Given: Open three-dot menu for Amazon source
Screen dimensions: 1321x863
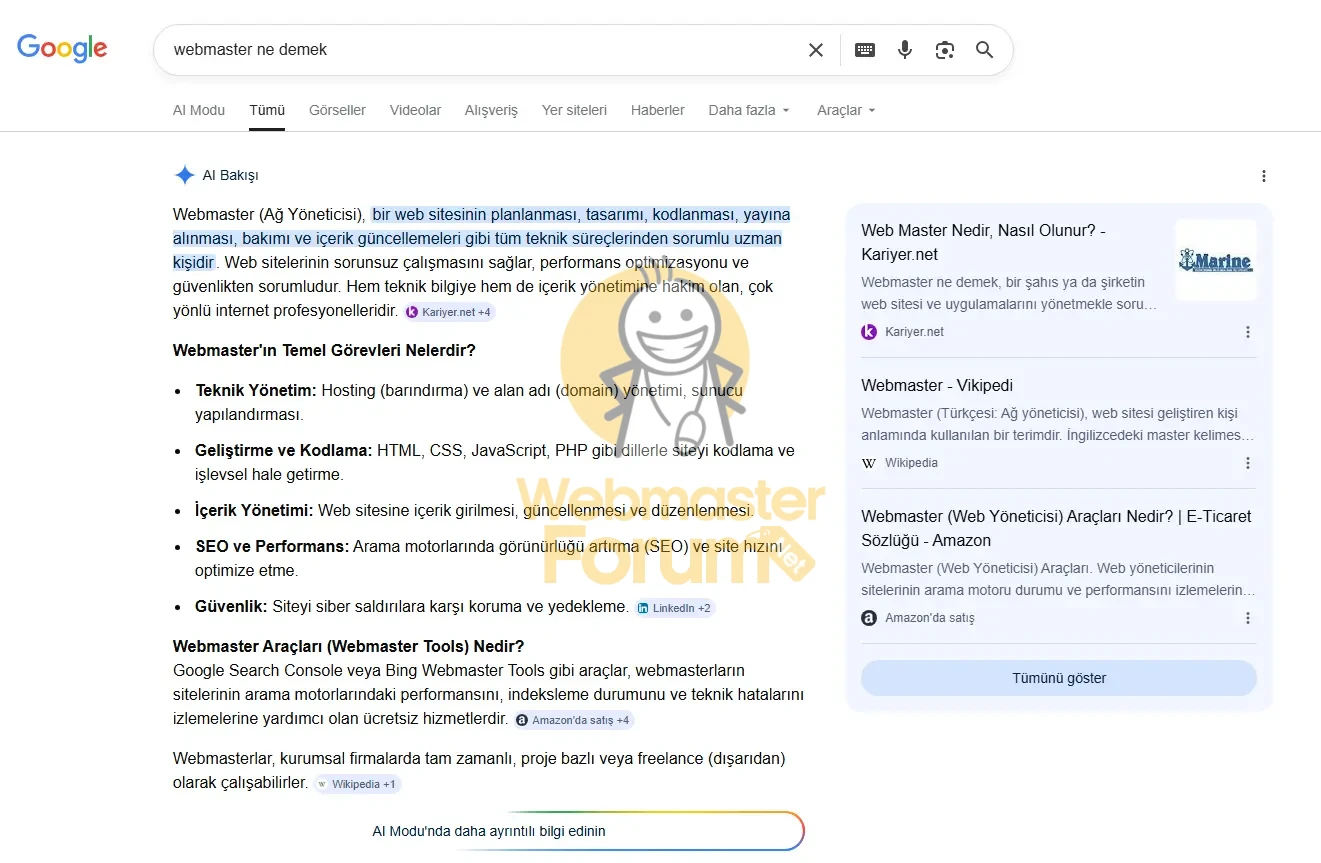Looking at the screenshot, I should tap(1248, 618).
